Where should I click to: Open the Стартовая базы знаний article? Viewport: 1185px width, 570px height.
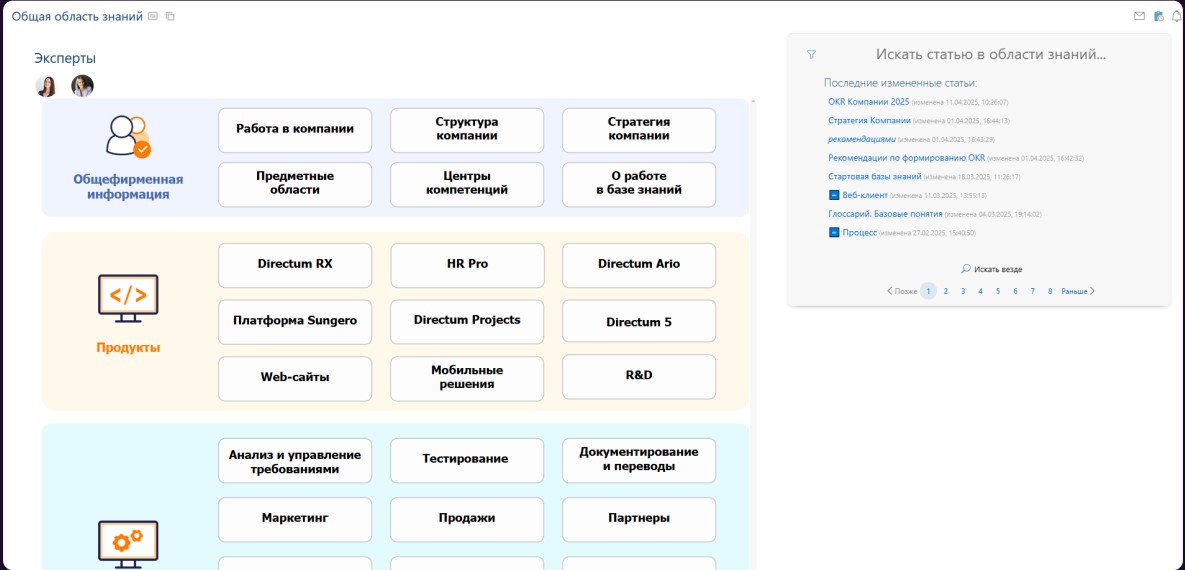[874, 176]
